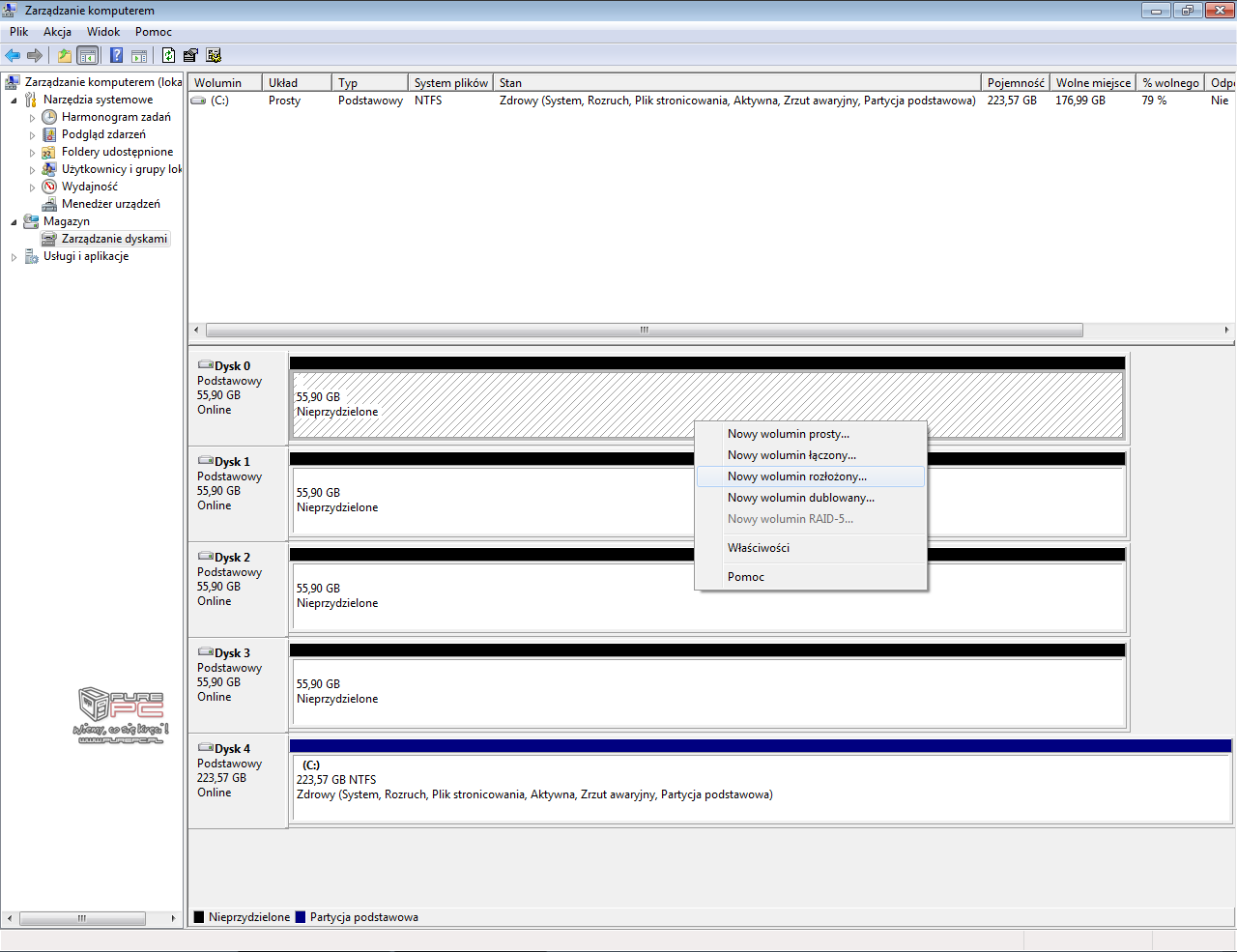Click the Dysk 4 label panel
This screenshot has width=1237, height=952.
[238, 779]
